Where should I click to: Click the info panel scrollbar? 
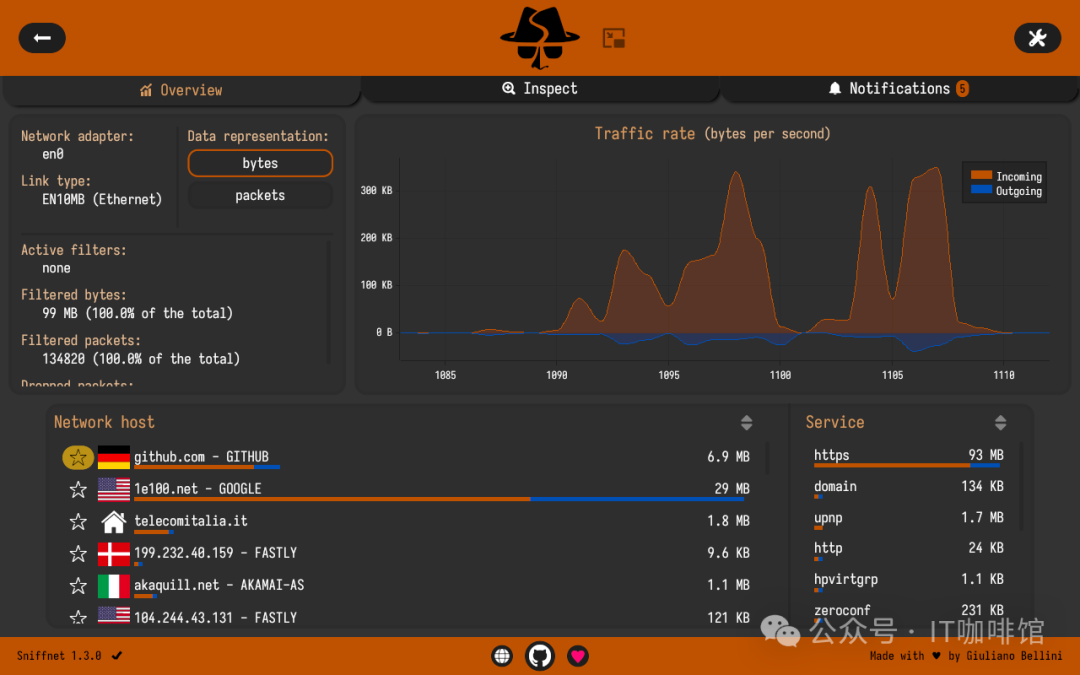[329, 302]
